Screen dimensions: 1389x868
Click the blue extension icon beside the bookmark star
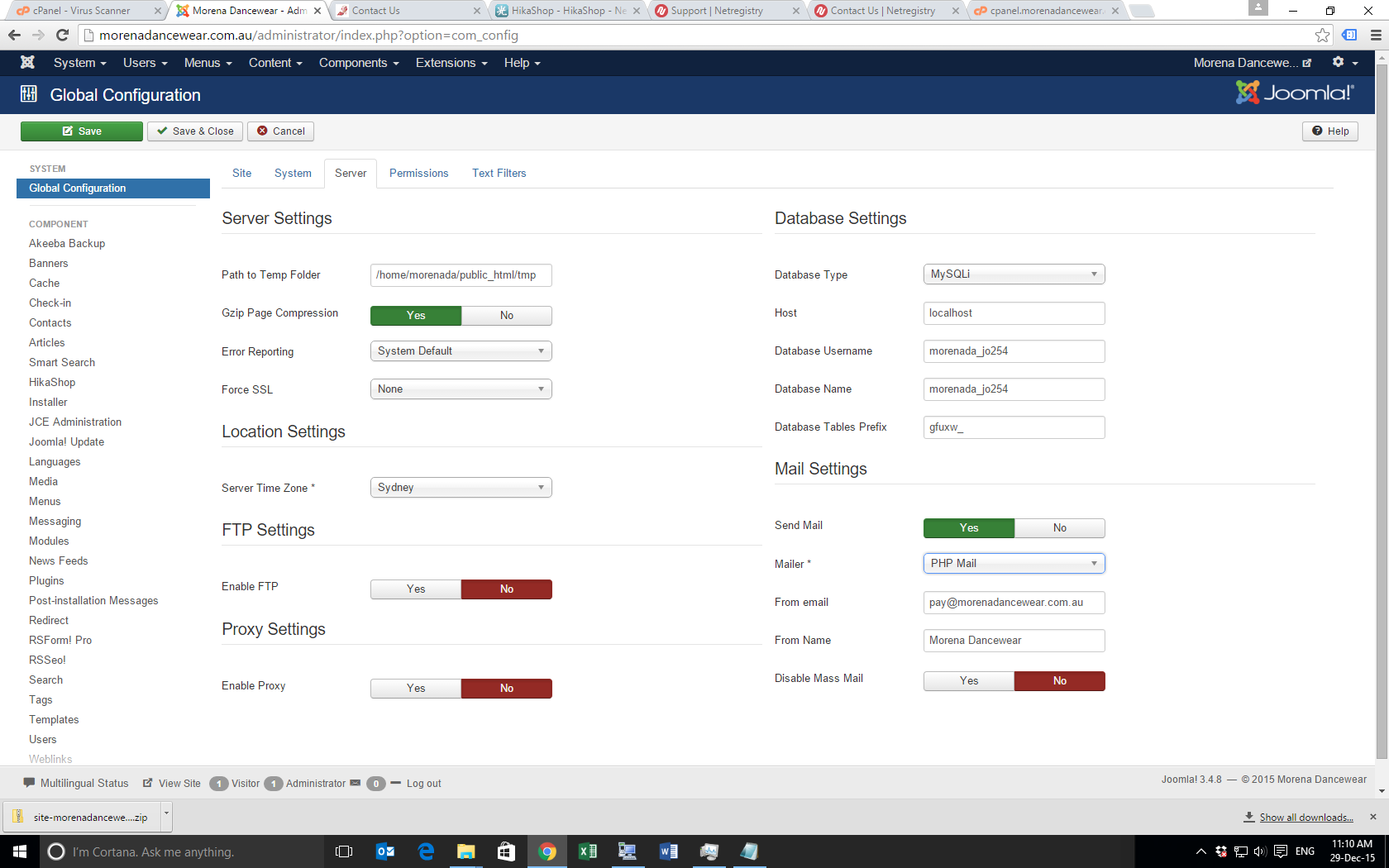coord(1349,36)
